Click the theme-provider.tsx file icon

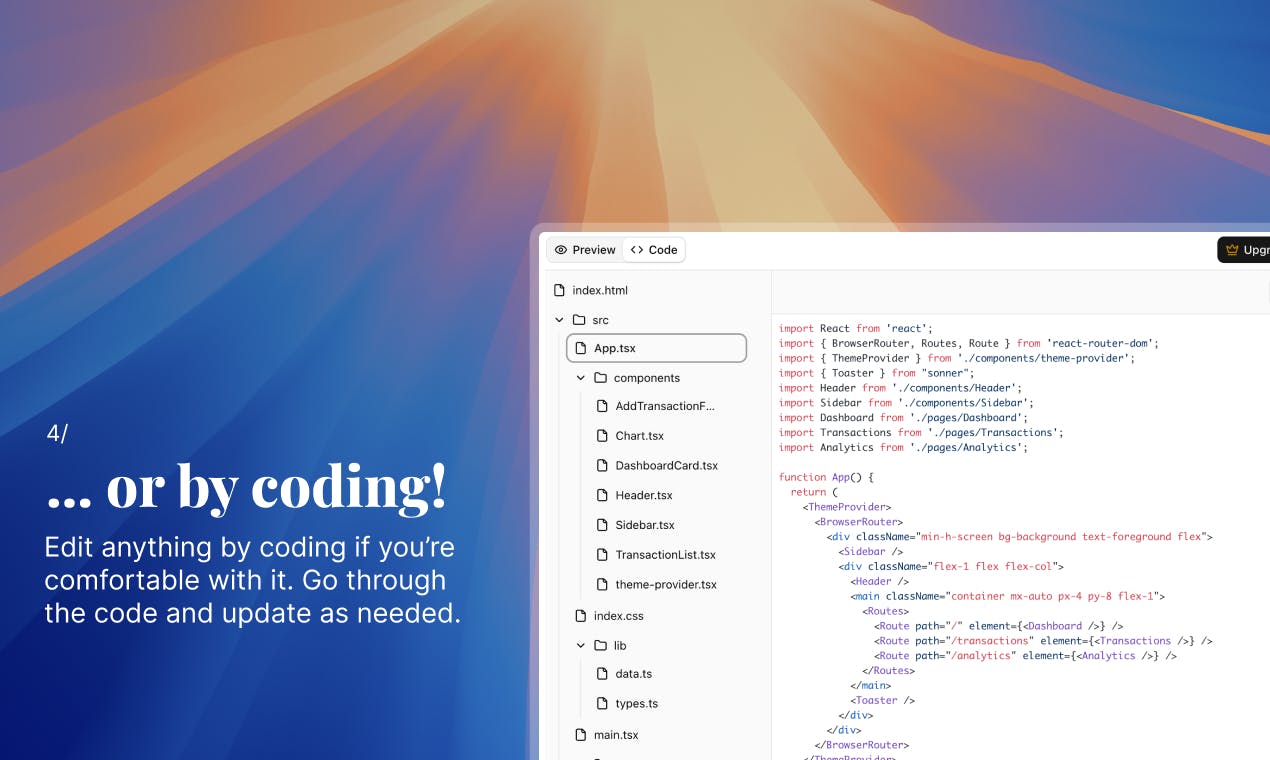pyautogui.click(x=602, y=585)
